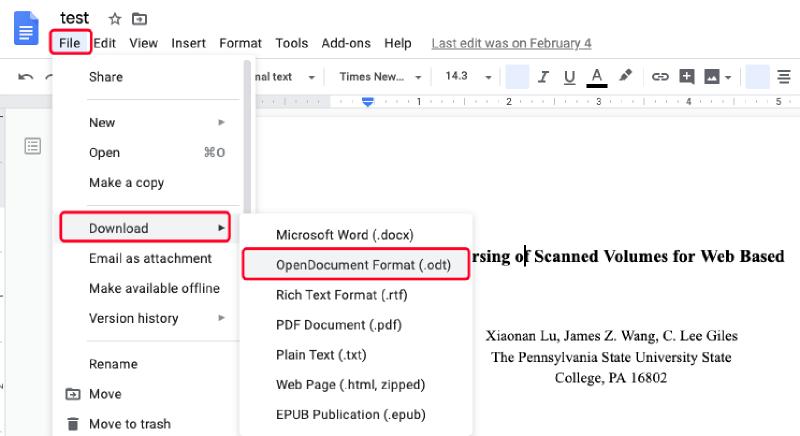Open the 'Last edit was on February 4' link
800x436 pixels.
511,43
